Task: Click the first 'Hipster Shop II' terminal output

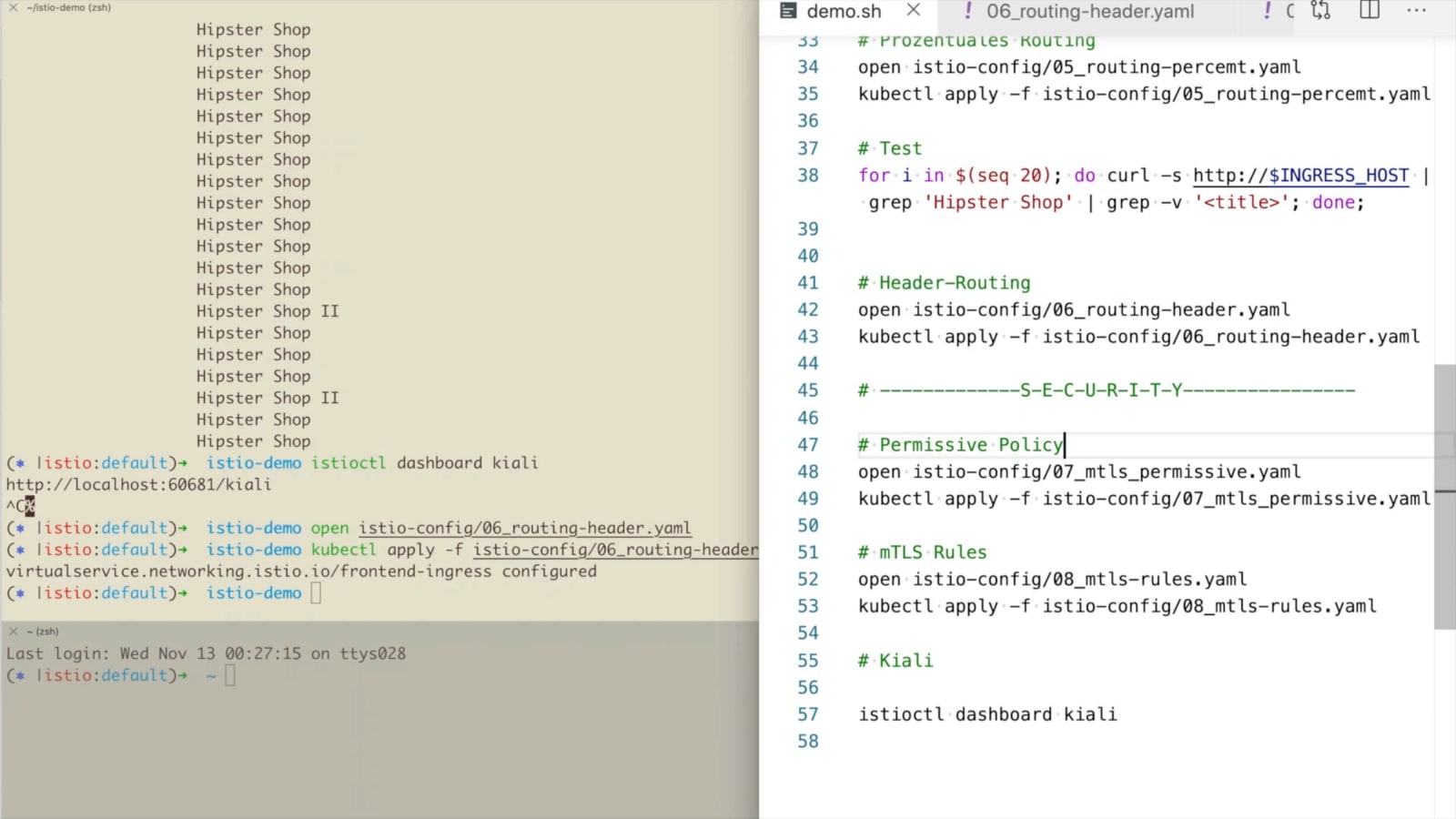Action: (x=268, y=311)
